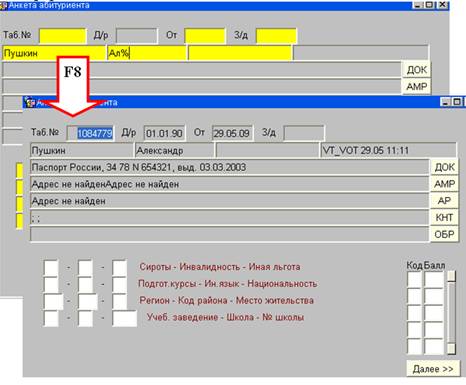Click the contacts row next to КНТ
Image resolution: width=466 pixels, height=385 pixels.
click(x=229, y=218)
